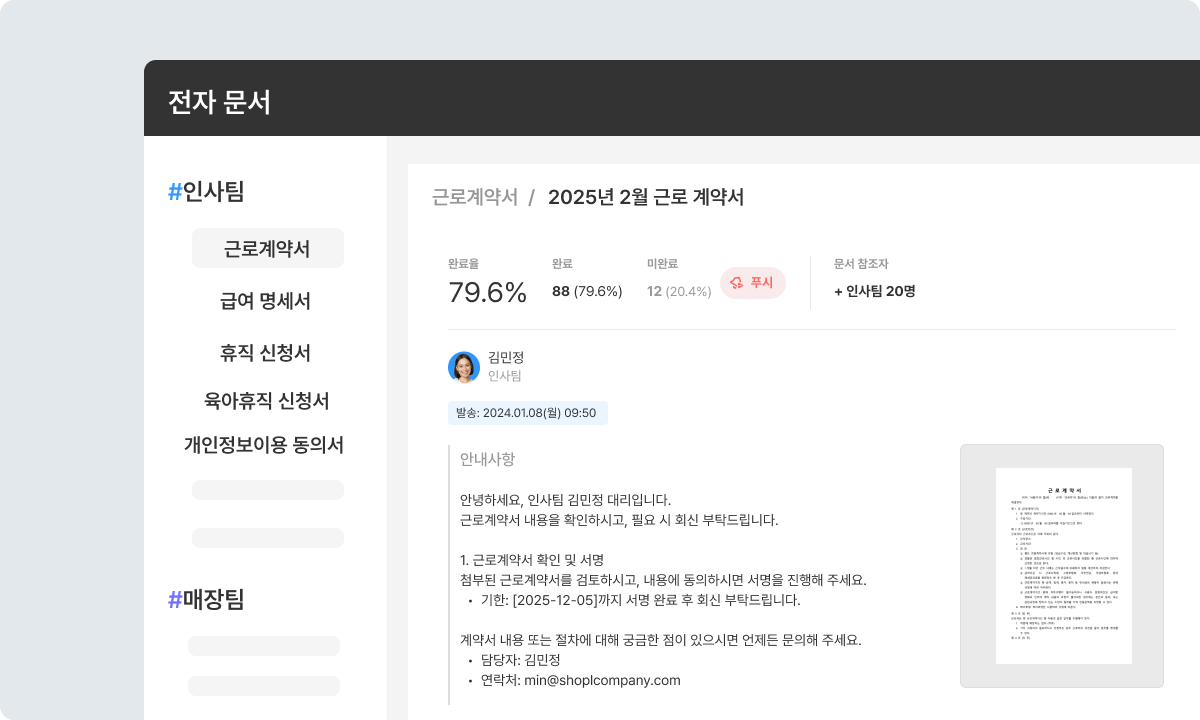The image size is (1200, 720).
Task: Click the 발송 2024.01.08 date badge
Action: tap(528, 413)
